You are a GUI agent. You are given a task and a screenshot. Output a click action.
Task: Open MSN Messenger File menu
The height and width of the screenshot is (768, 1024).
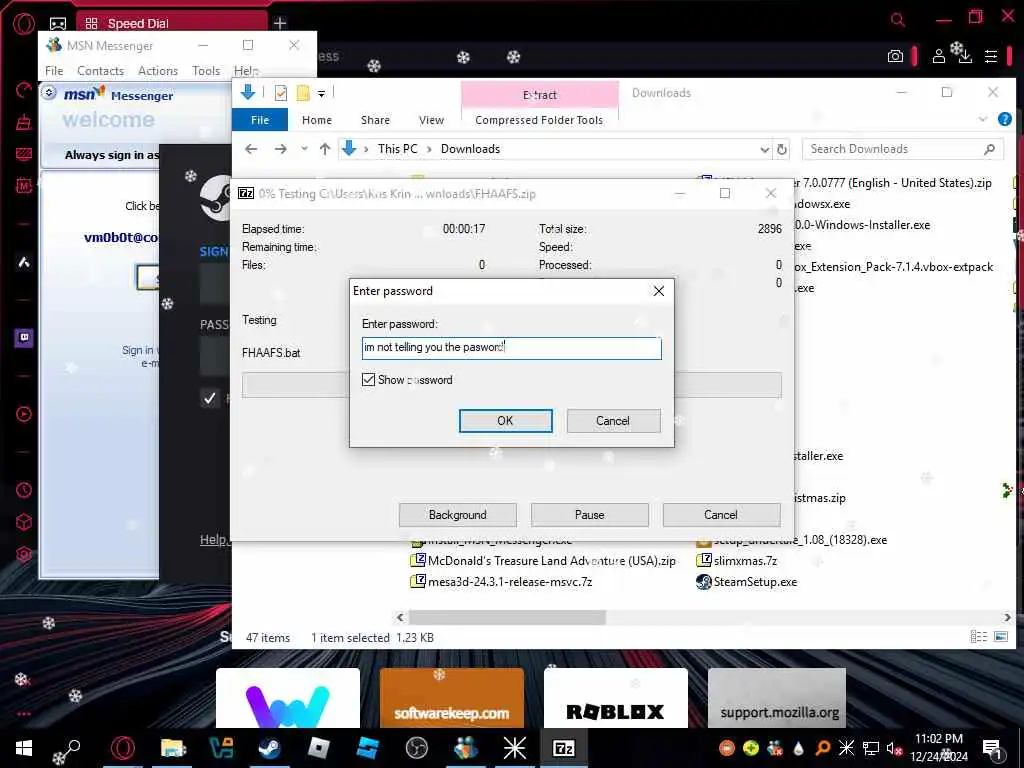click(x=54, y=71)
